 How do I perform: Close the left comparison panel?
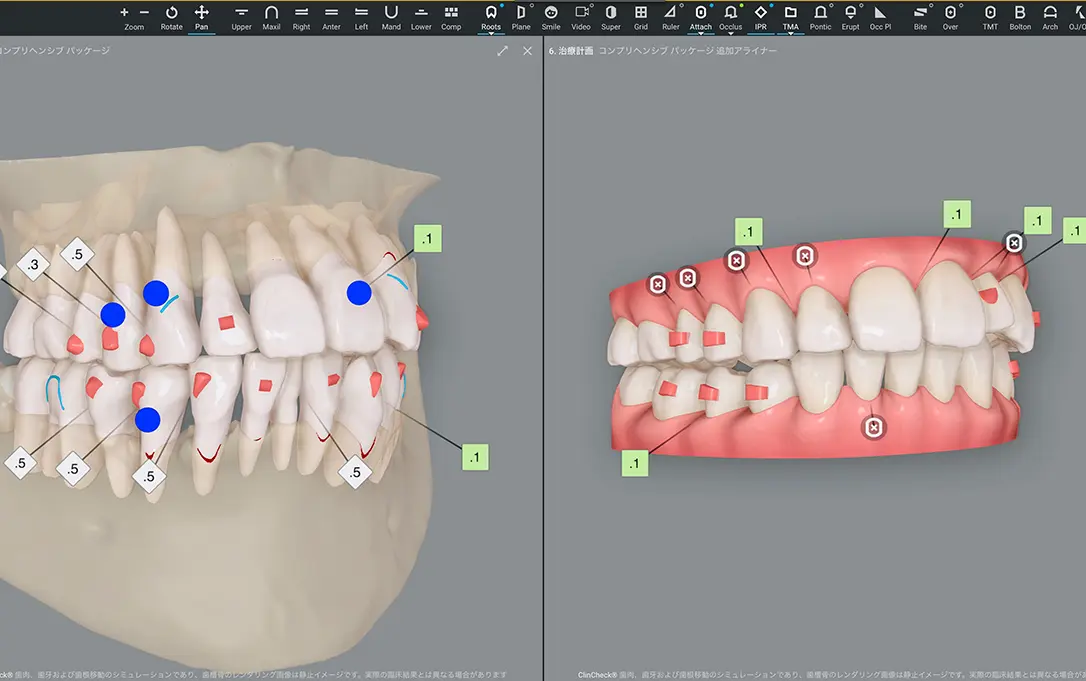coord(527,50)
